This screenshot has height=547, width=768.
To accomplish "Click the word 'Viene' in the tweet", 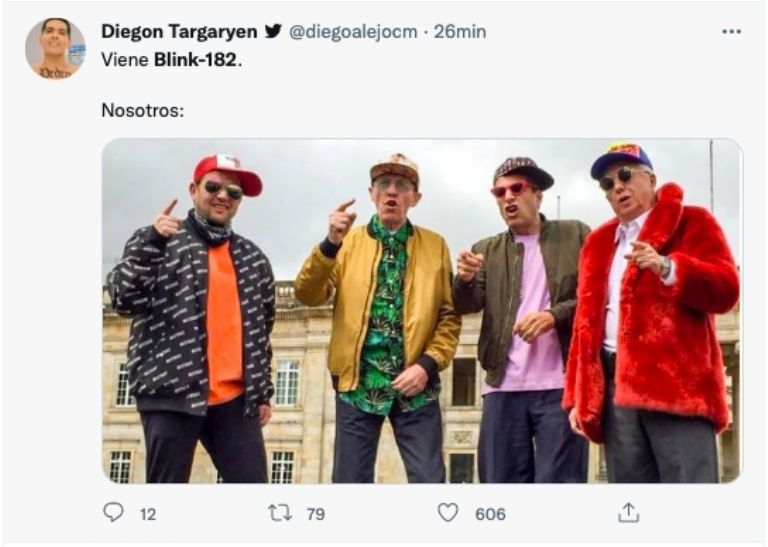I will coord(125,60).
